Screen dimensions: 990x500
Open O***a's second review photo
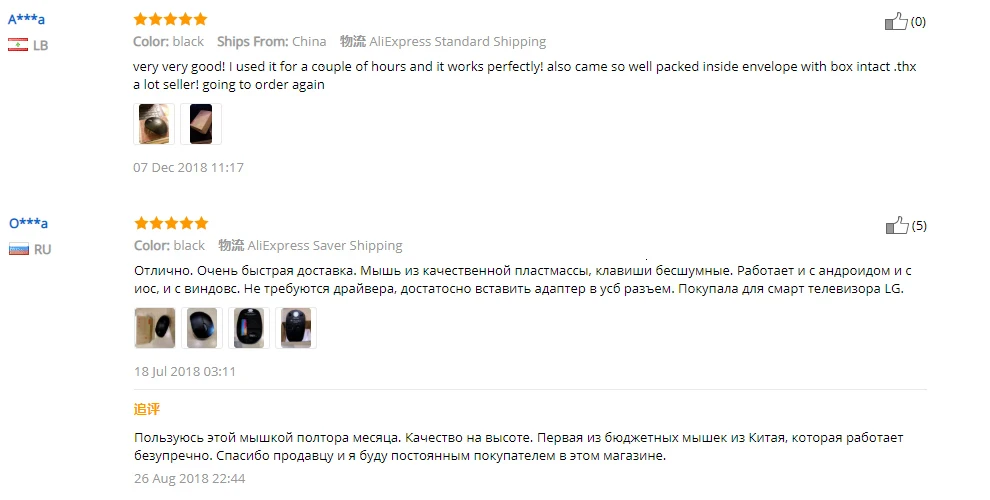pyautogui.click(x=202, y=328)
